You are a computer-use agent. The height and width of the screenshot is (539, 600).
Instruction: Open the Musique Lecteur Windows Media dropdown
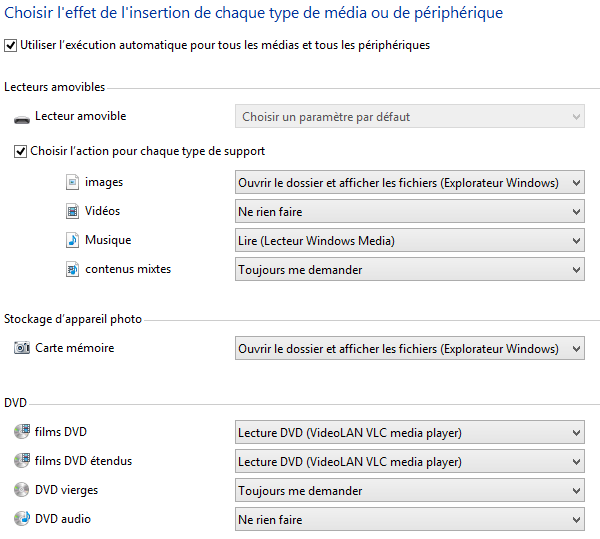click(x=410, y=240)
